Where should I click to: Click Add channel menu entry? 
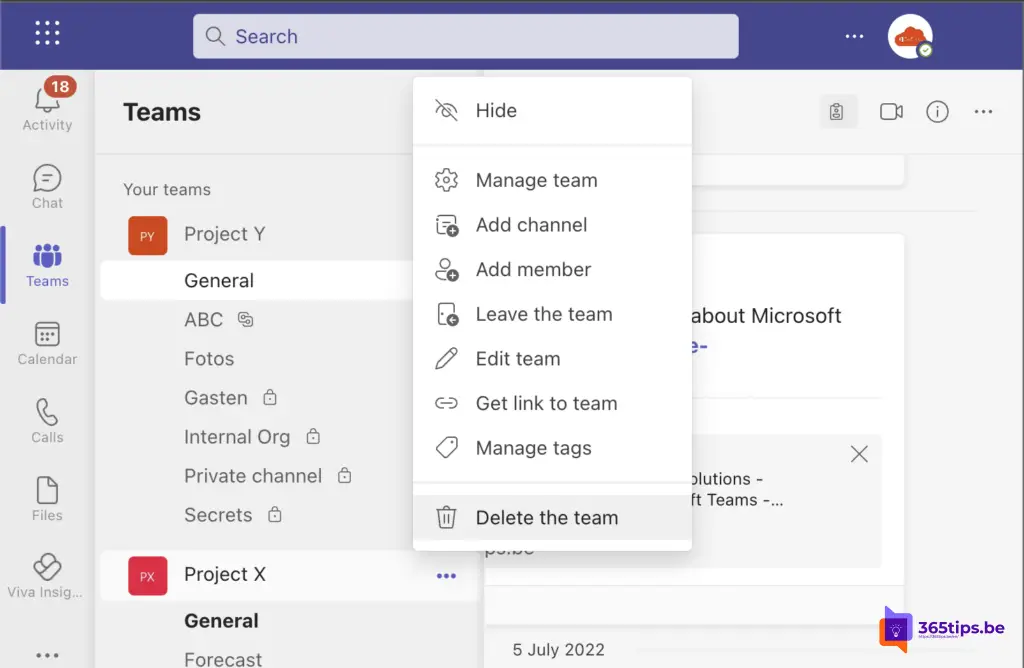point(531,225)
